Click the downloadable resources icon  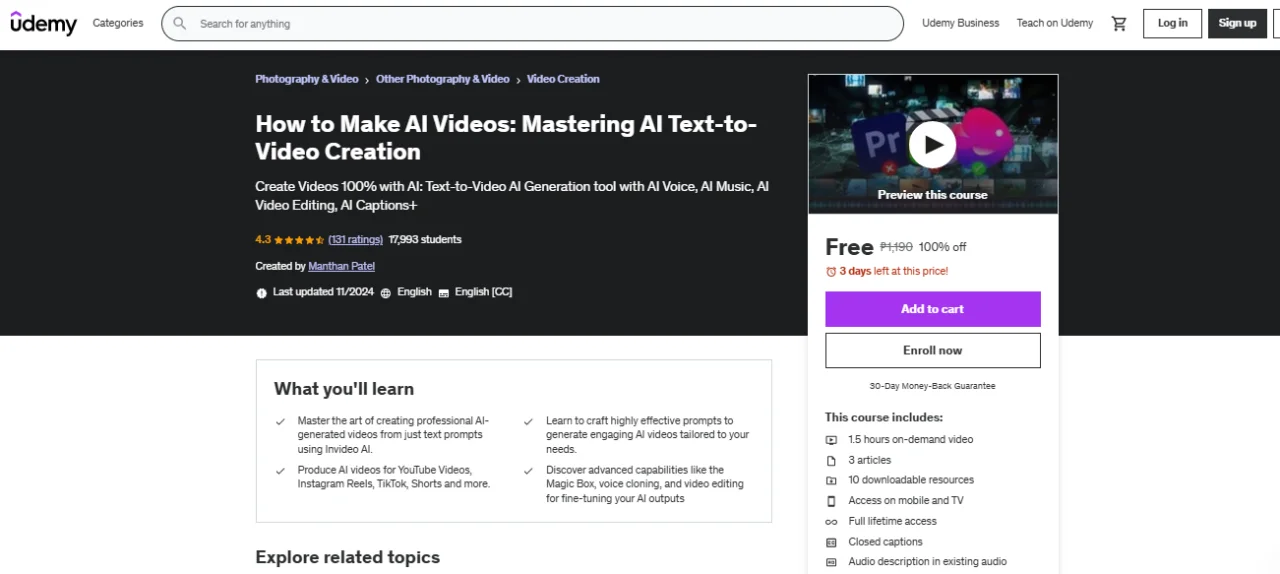click(831, 480)
